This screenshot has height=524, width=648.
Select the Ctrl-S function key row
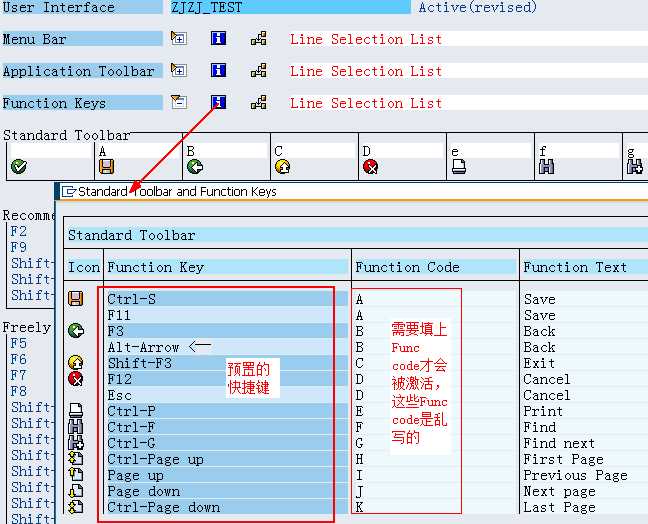(x=225, y=299)
